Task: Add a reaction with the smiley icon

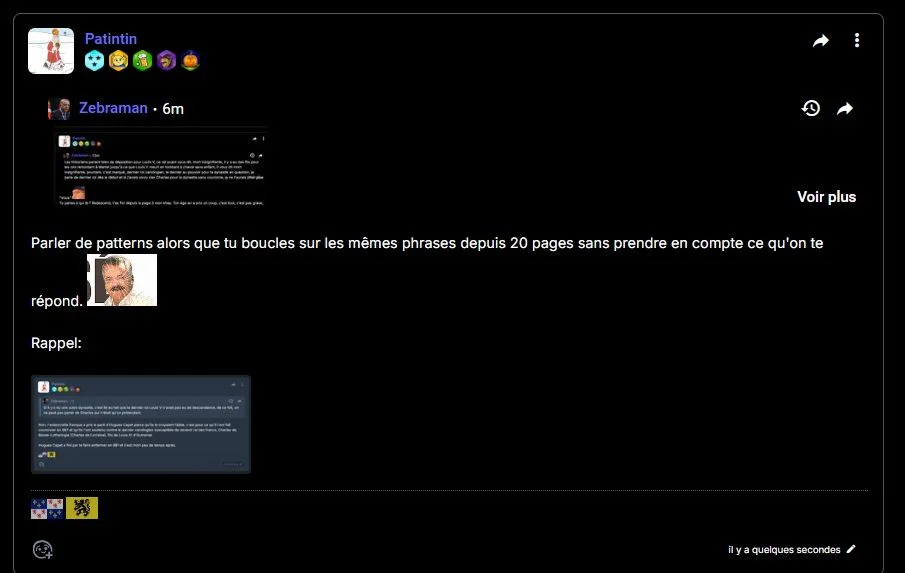Action: [43, 549]
